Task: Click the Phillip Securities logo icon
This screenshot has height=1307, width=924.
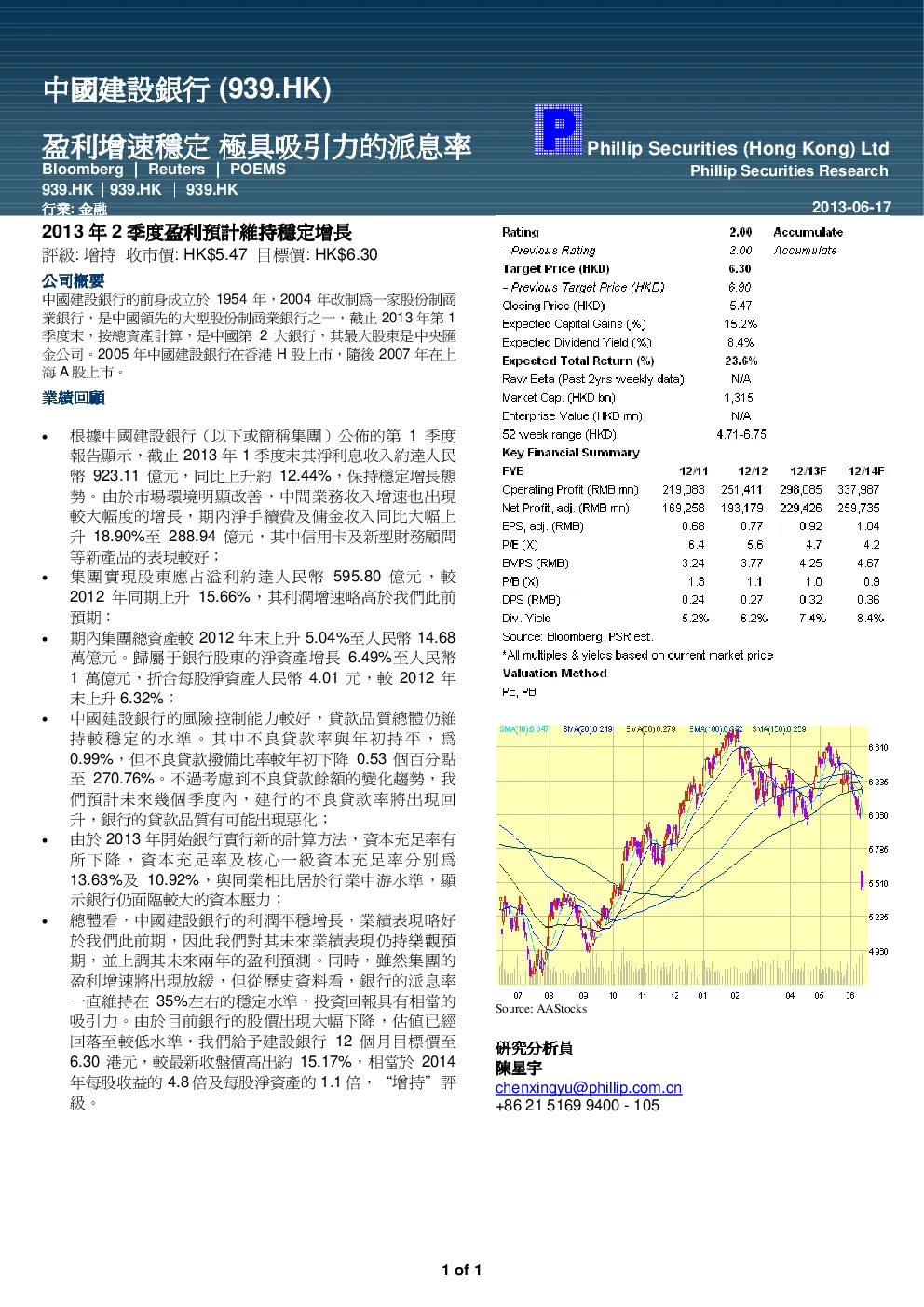Action: click(558, 129)
